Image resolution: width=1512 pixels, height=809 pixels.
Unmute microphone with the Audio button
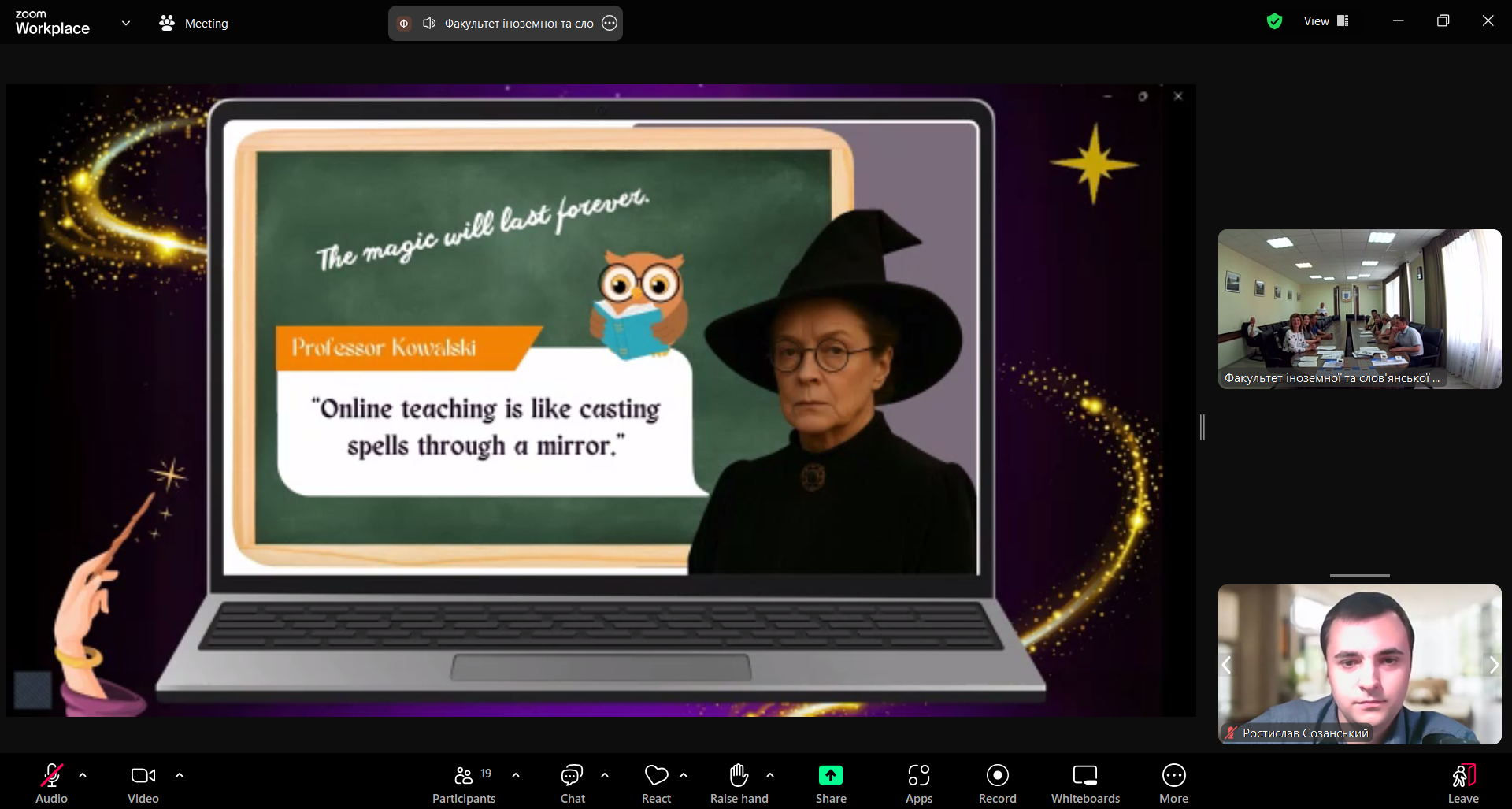click(51, 783)
